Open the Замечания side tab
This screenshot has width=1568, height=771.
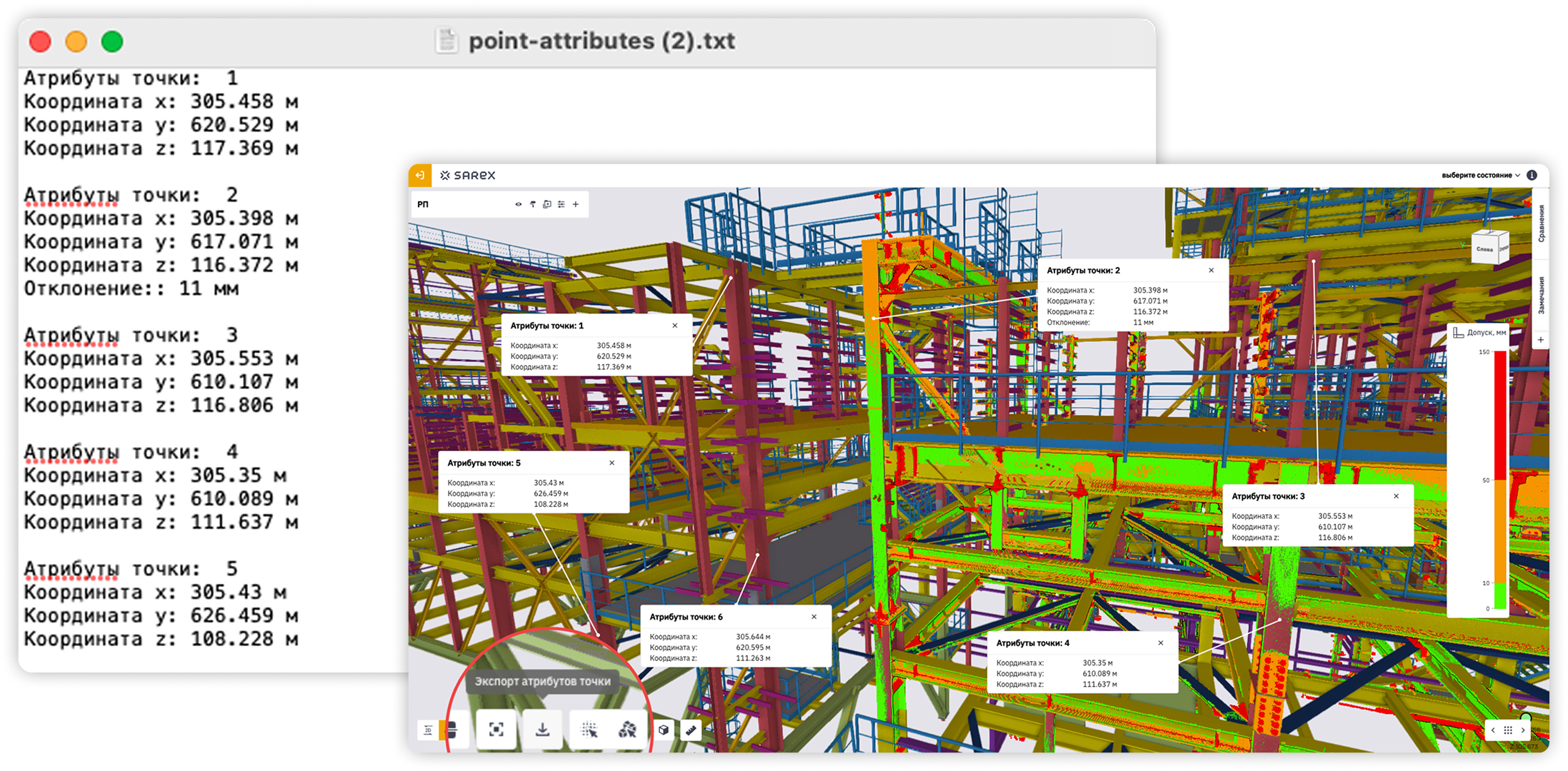pyautogui.click(x=1542, y=295)
